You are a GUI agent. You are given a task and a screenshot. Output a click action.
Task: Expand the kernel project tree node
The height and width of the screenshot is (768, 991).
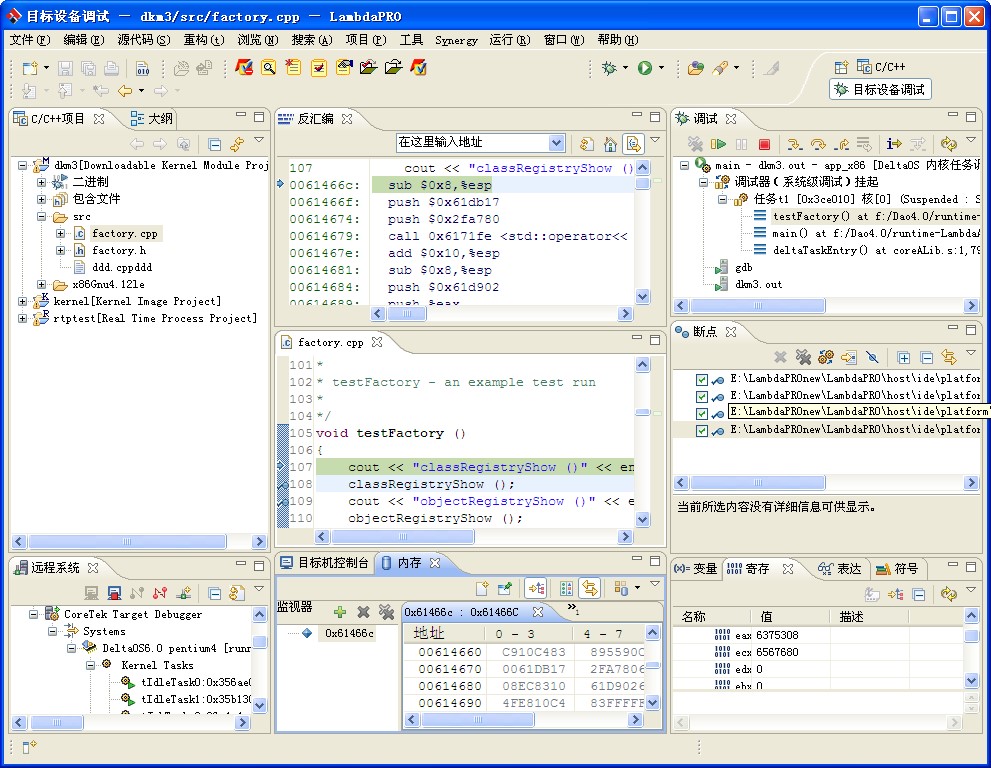24,302
